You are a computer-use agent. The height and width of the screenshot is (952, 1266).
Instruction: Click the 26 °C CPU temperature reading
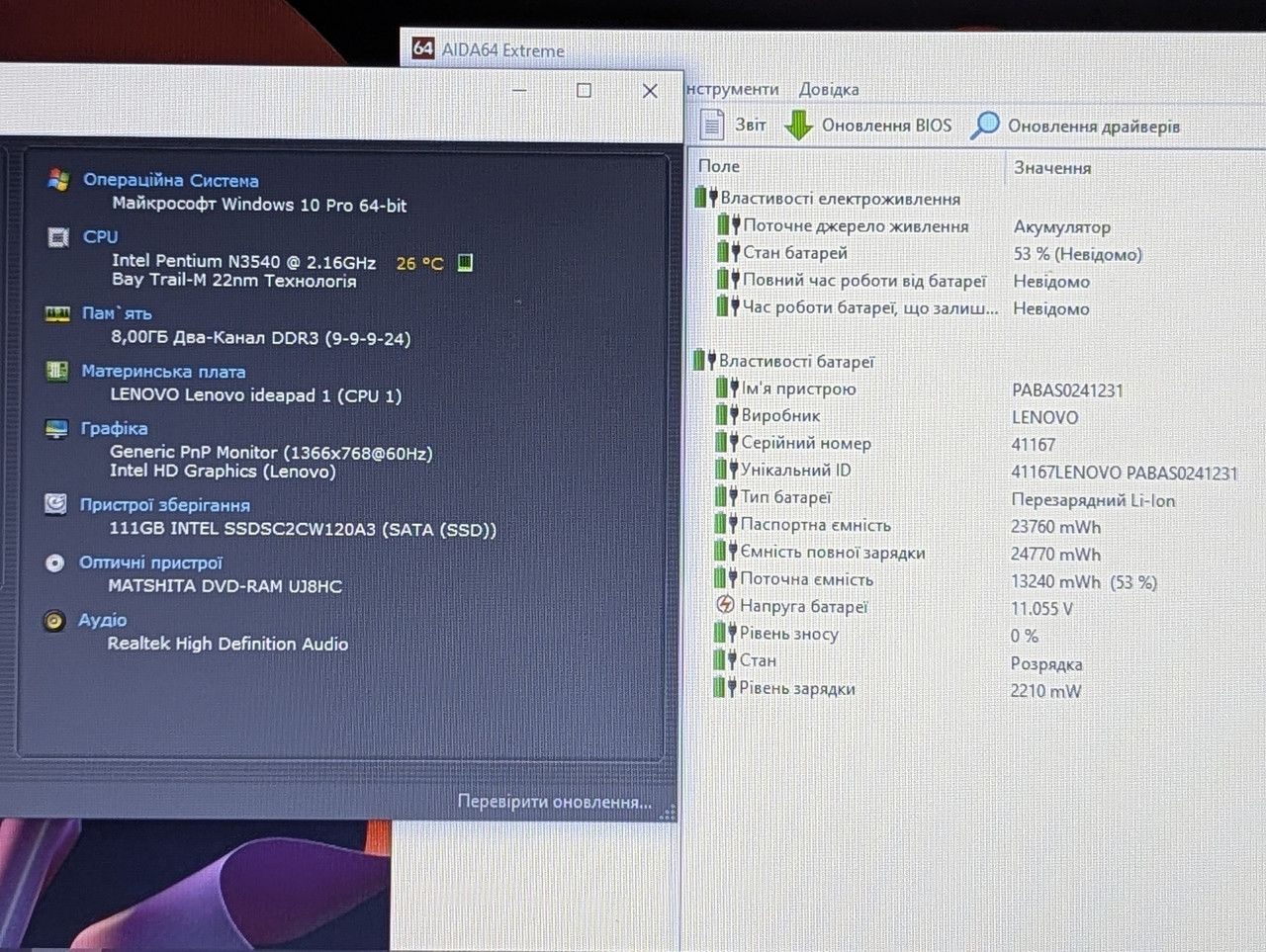click(419, 263)
